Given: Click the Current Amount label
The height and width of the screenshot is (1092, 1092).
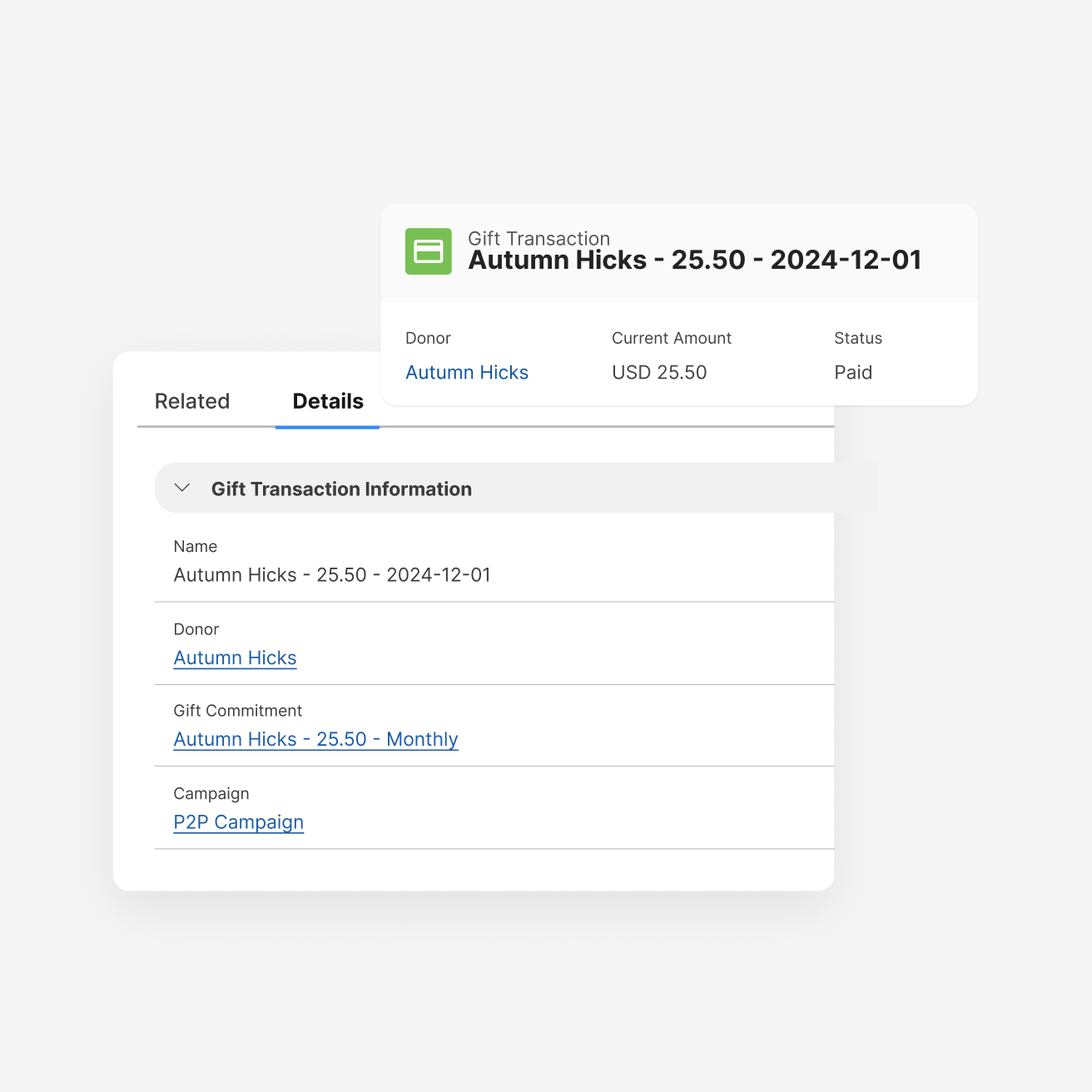Looking at the screenshot, I should pyautogui.click(x=672, y=338).
